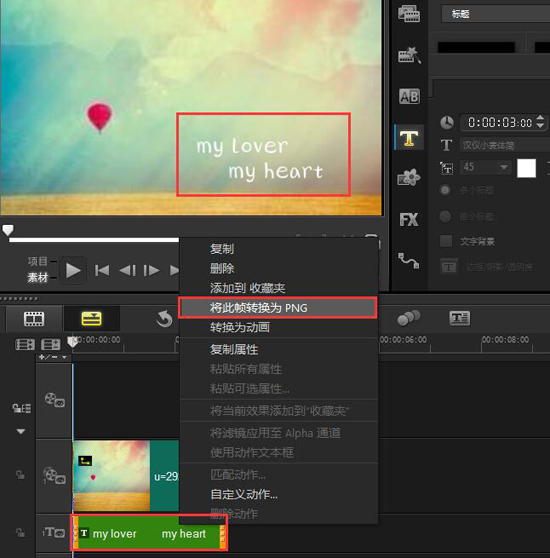This screenshot has width=550, height=558.
Task: Open the 汉仪小隶体简 font dropdown
Action: tap(504, 145)
